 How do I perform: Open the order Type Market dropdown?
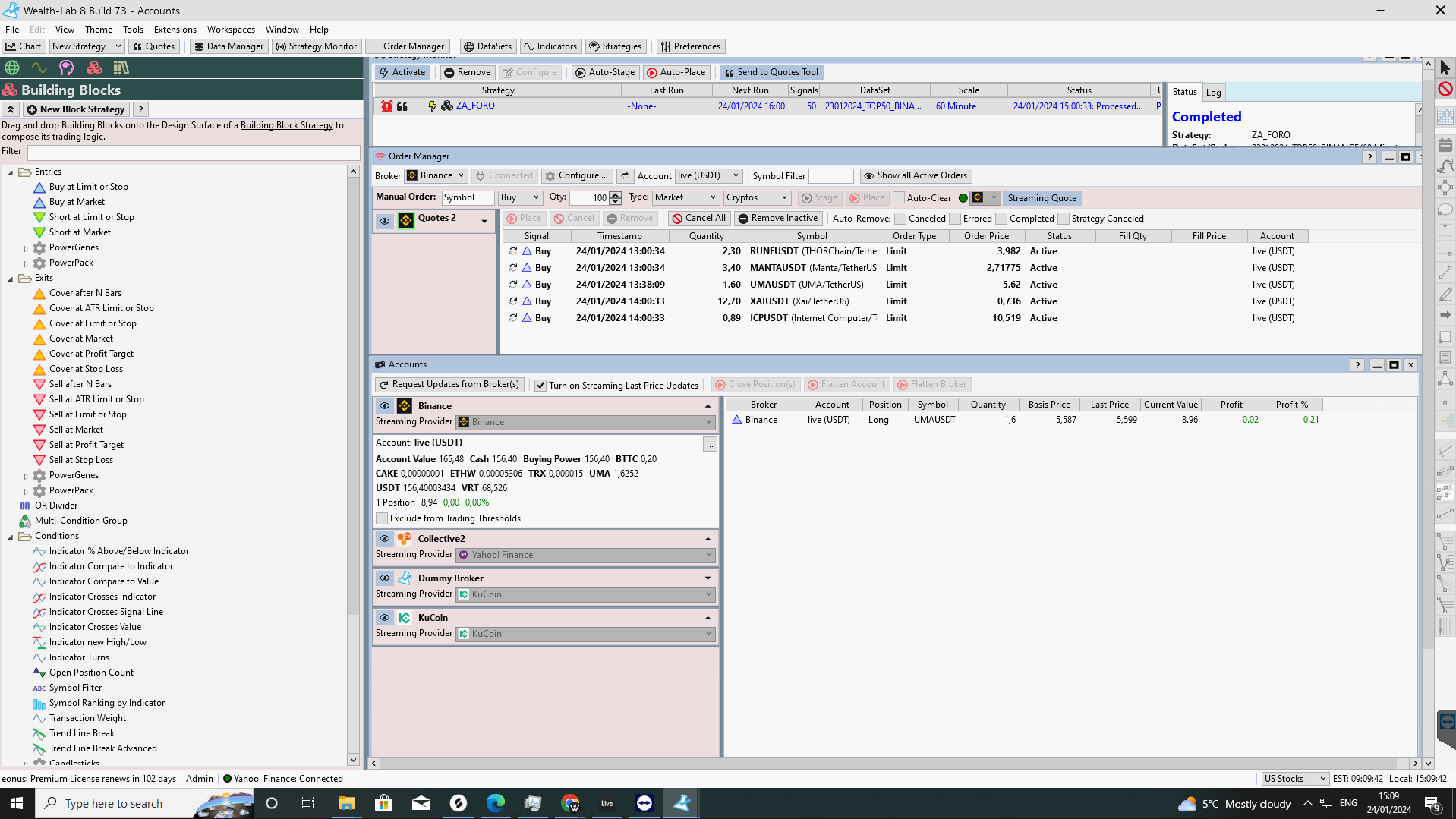tap(685, 197)
